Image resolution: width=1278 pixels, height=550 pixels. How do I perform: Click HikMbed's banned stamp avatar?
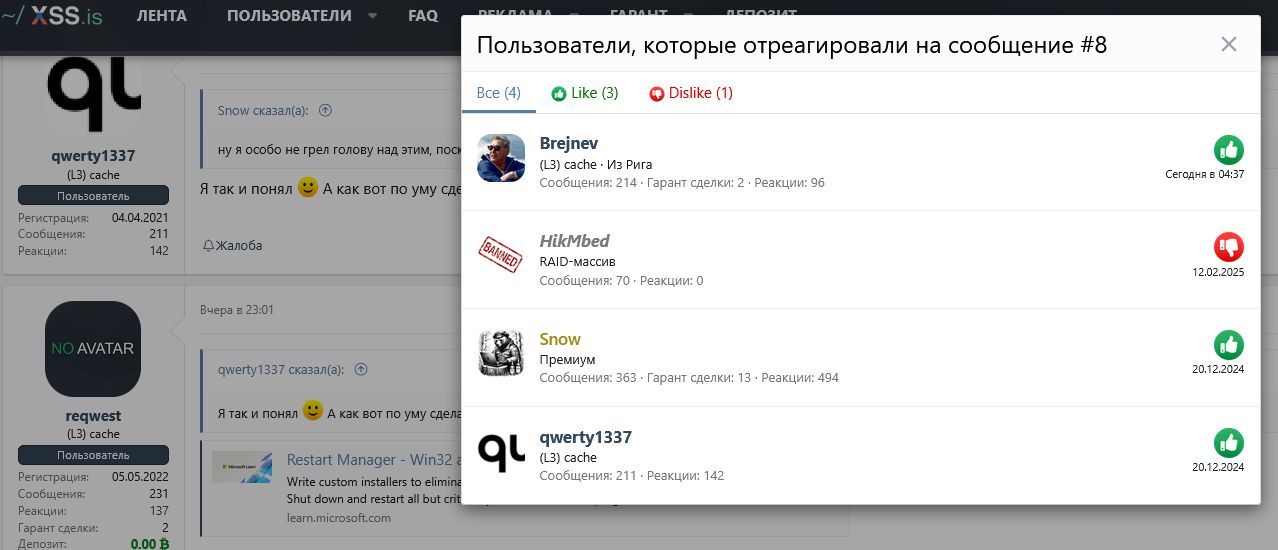coord(501,256)
